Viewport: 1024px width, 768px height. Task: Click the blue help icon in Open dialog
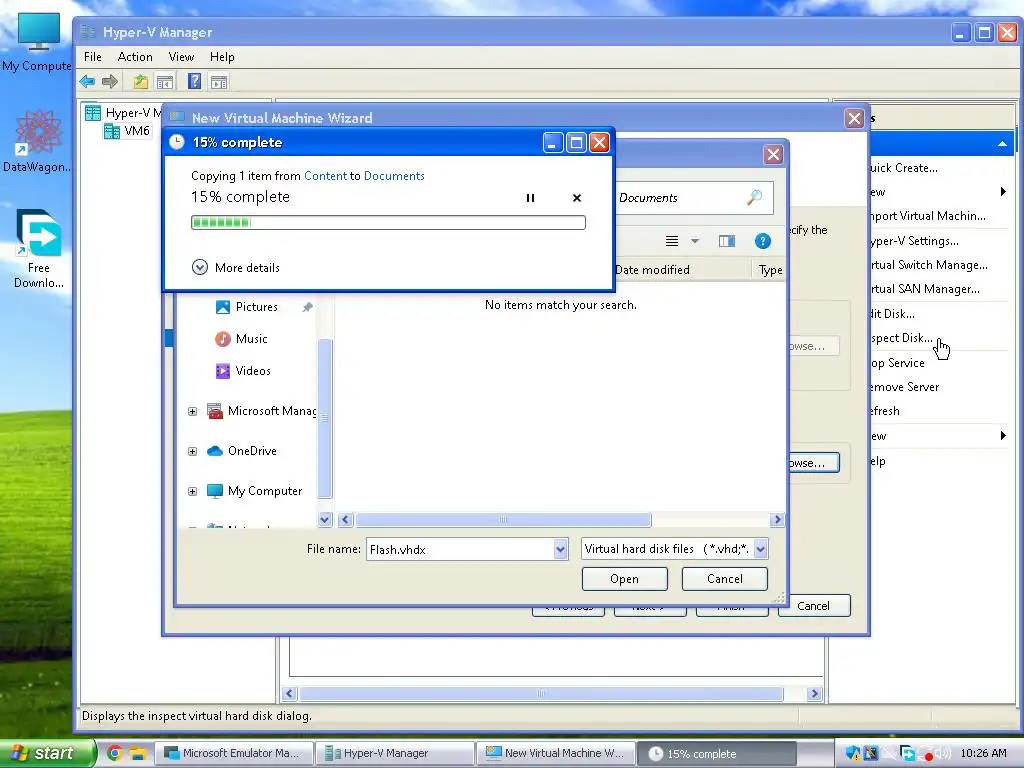[x=762, y=241]
